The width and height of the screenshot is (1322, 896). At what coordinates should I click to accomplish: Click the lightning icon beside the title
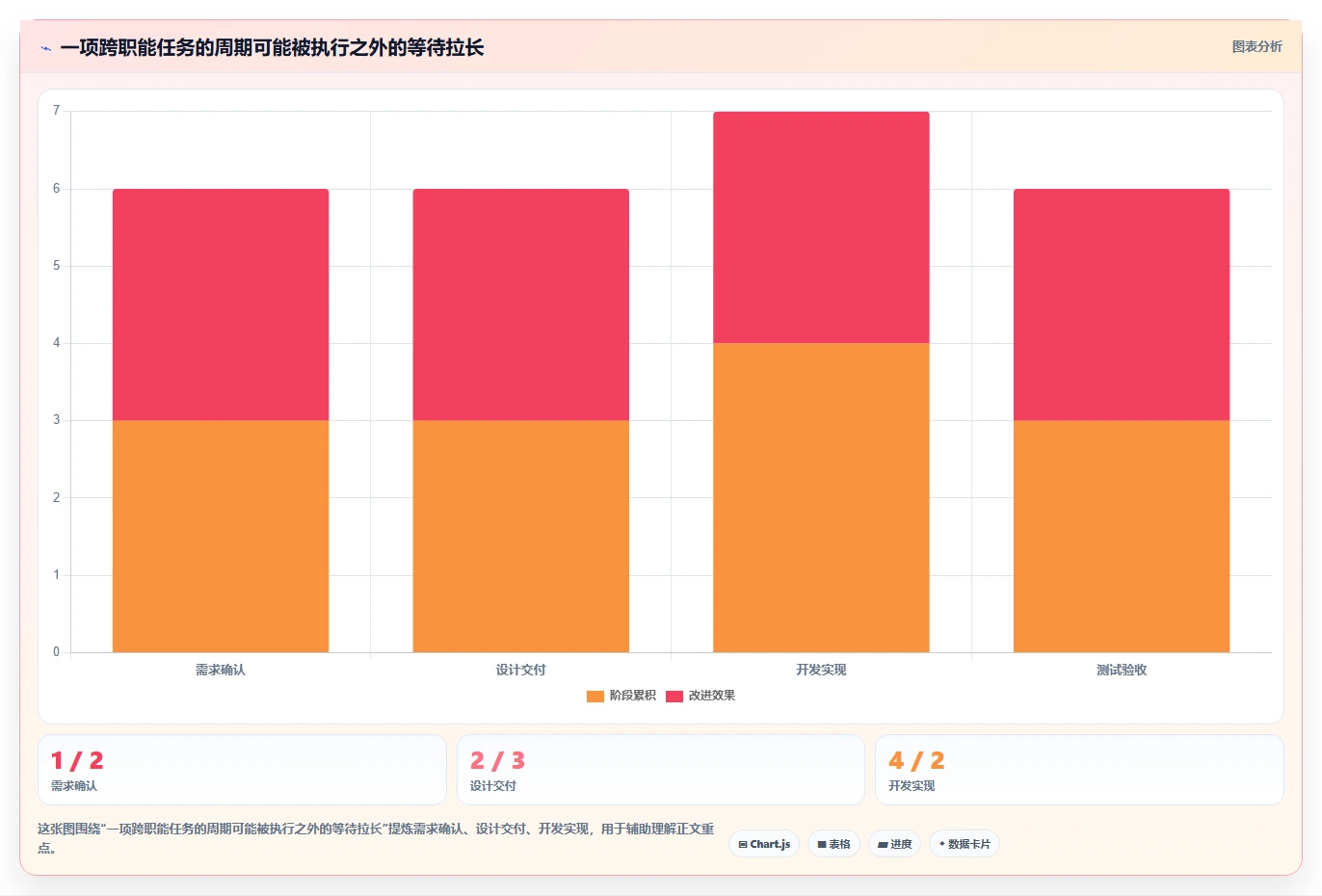pyautogui.click(x=45, y=48)
